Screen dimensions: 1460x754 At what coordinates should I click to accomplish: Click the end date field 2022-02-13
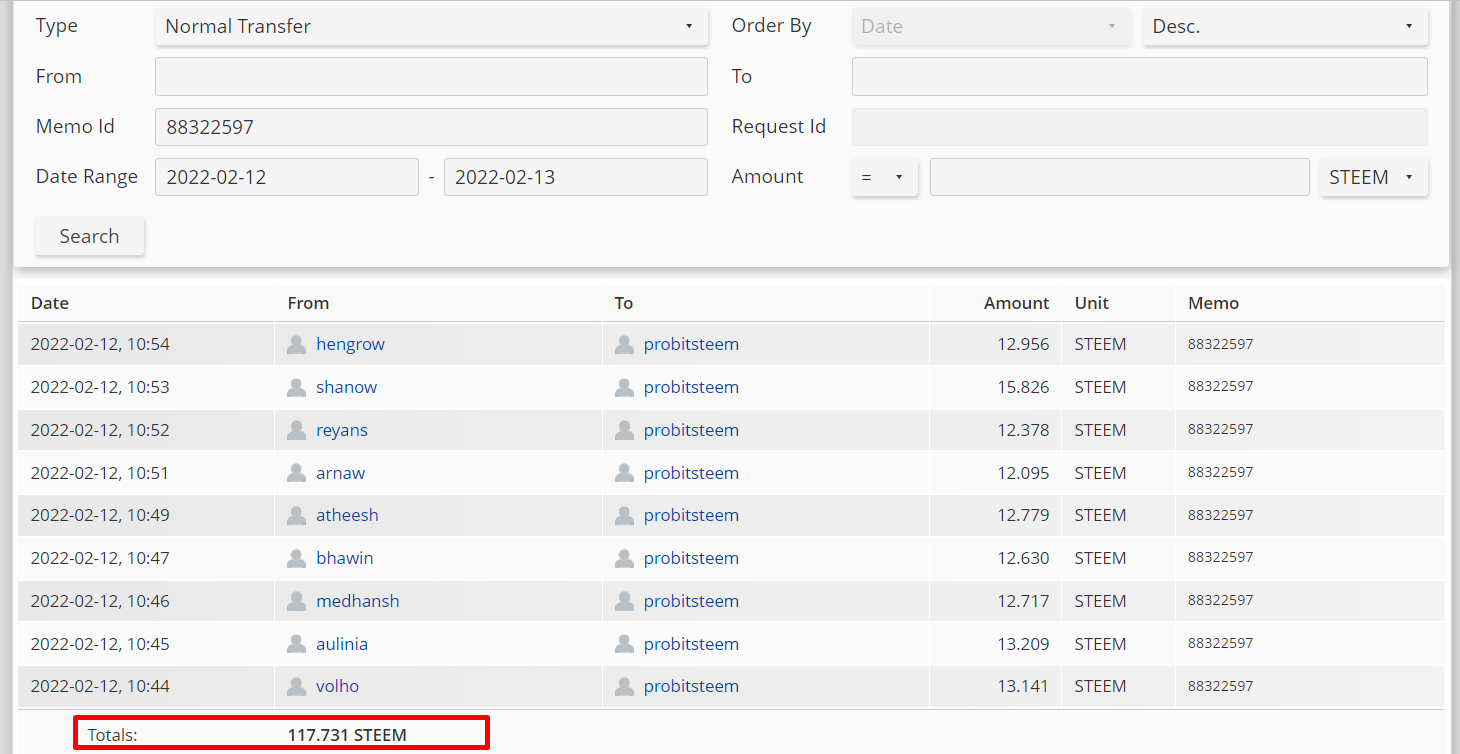576,177
